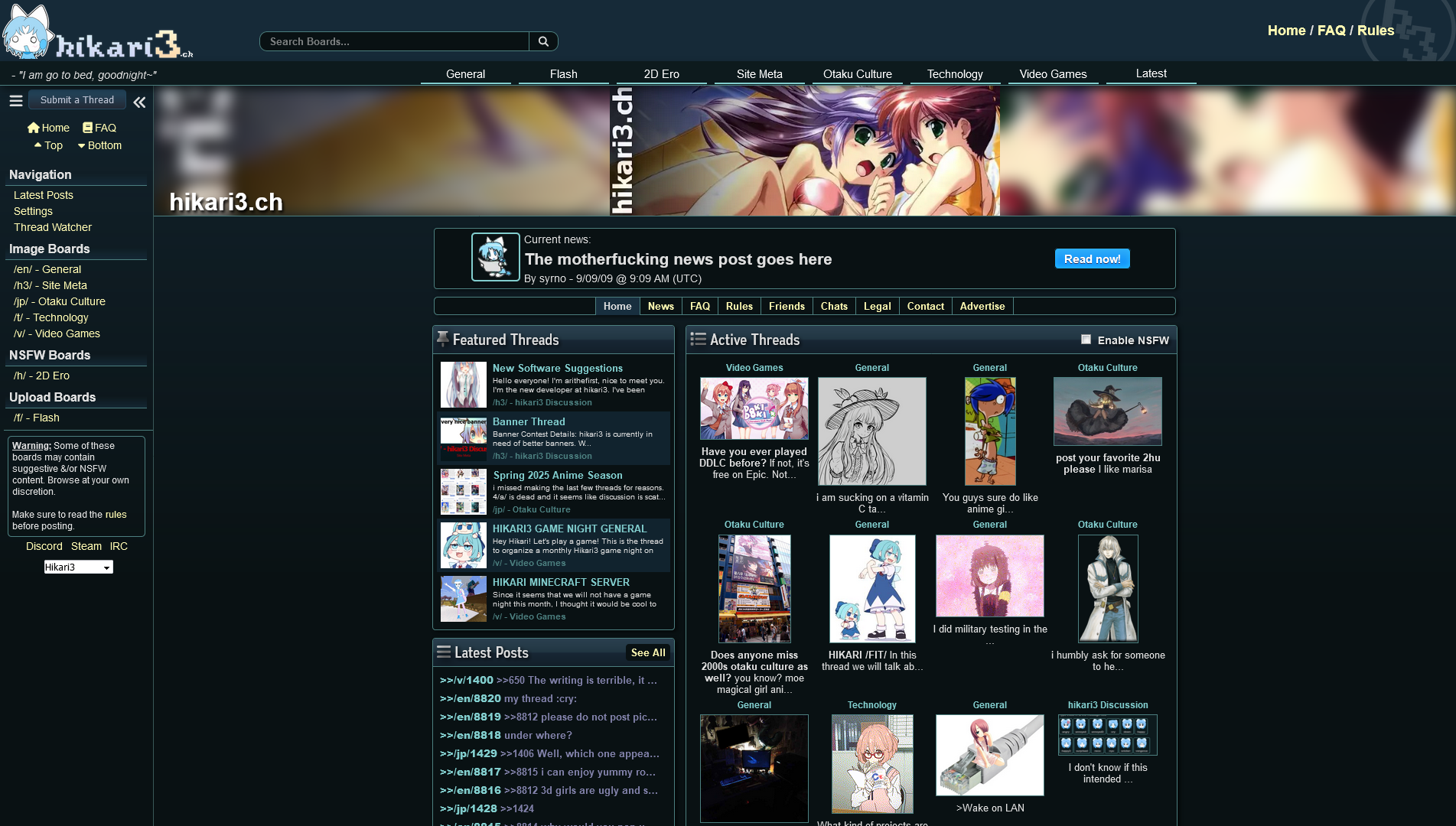Click the news post mascot avatar

click(495, 257)
